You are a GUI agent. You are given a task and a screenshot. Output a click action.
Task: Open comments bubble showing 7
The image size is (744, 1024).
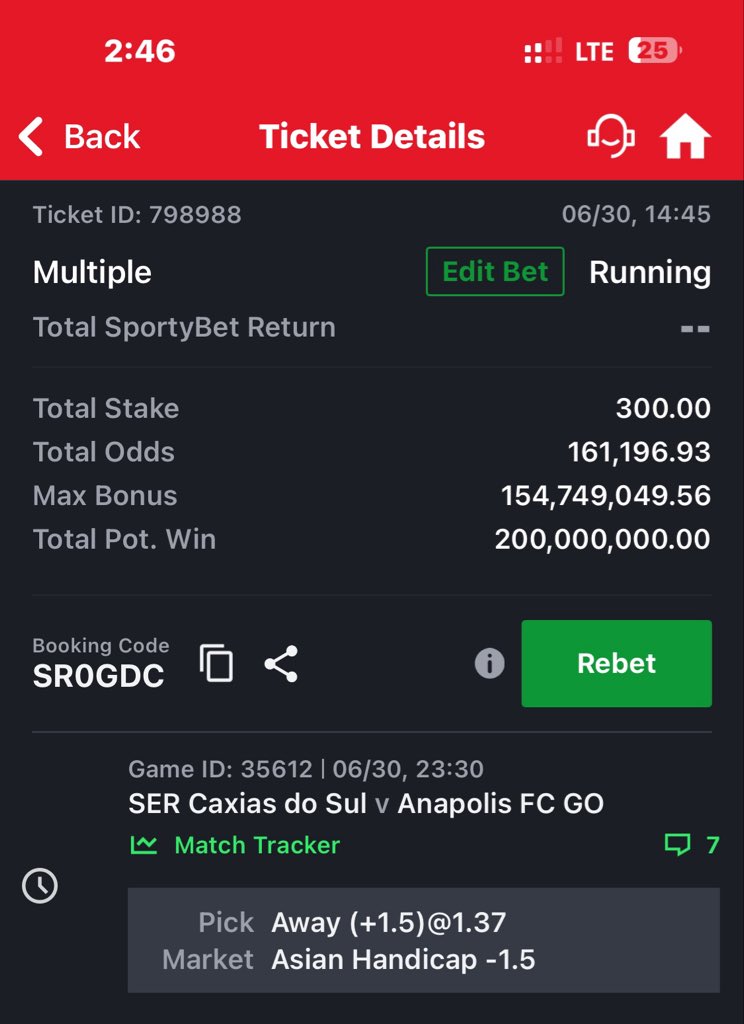pos(692,845)
